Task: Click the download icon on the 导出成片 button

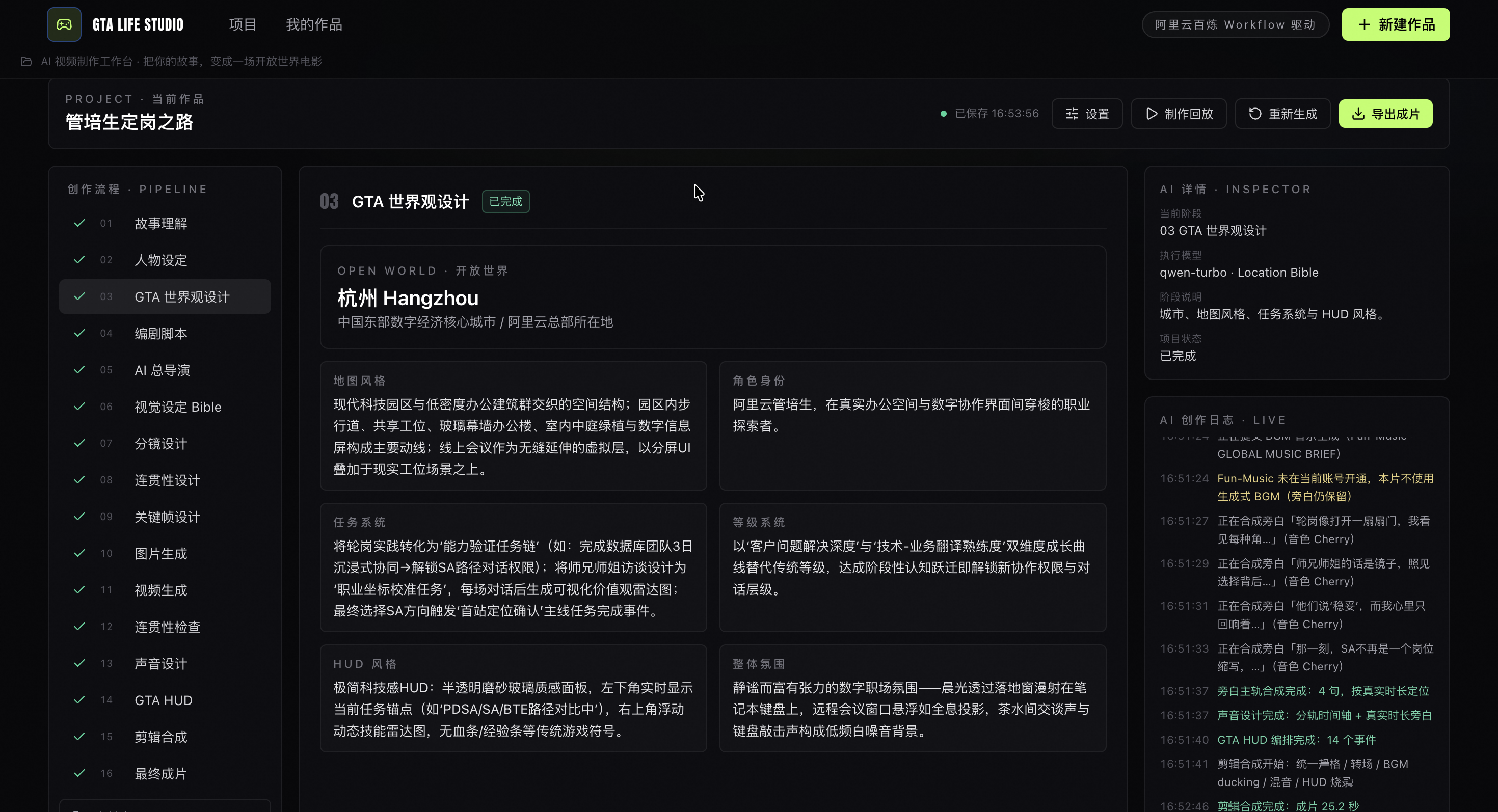Action: click(1358, 113)
